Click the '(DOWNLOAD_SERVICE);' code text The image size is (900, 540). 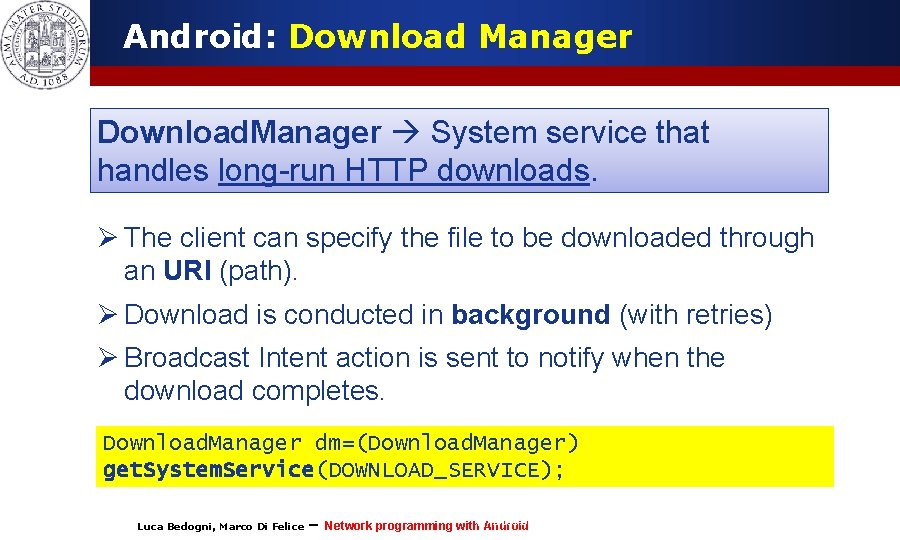coord(441,471)
